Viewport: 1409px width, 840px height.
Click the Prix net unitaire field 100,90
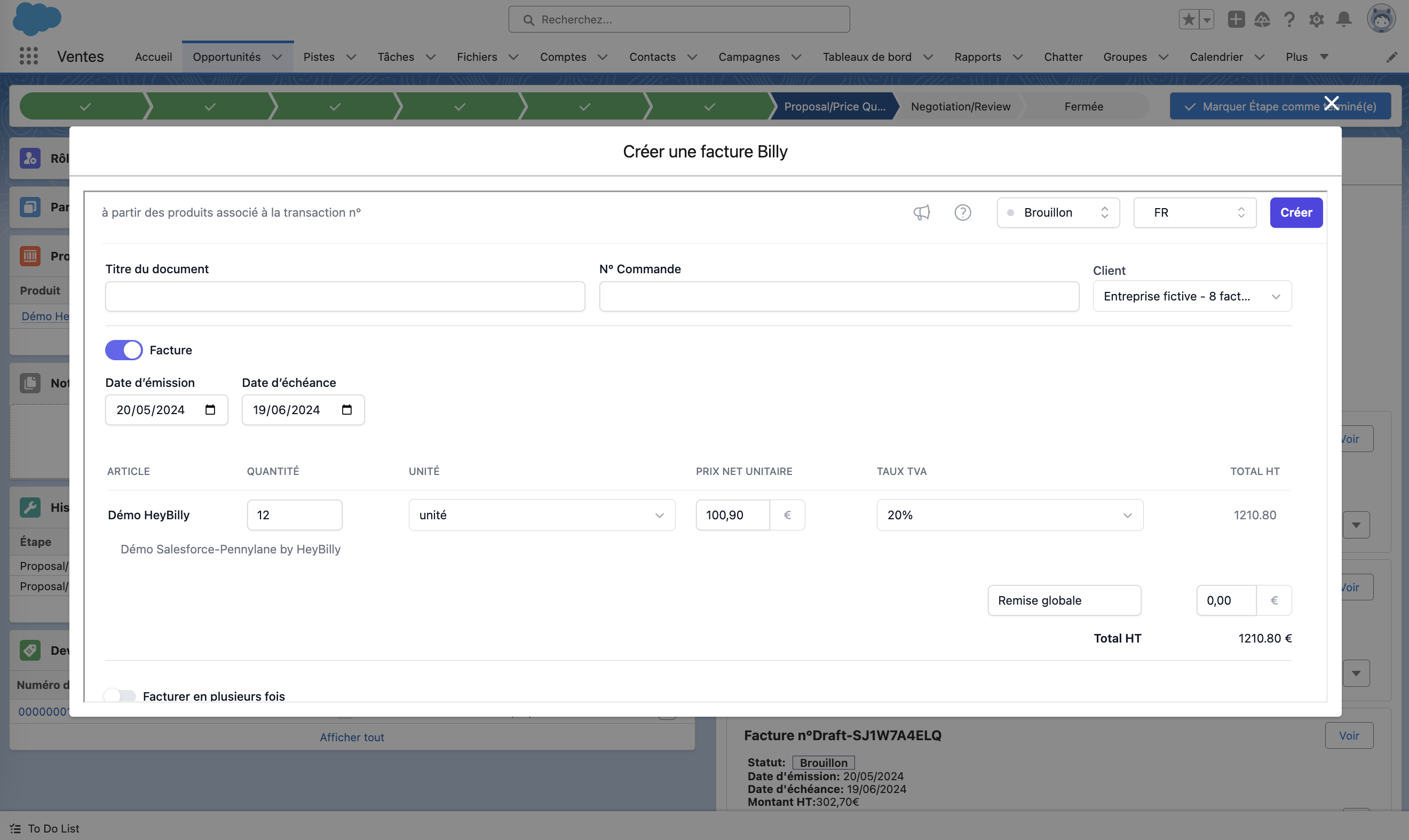[x=733, y=514]
